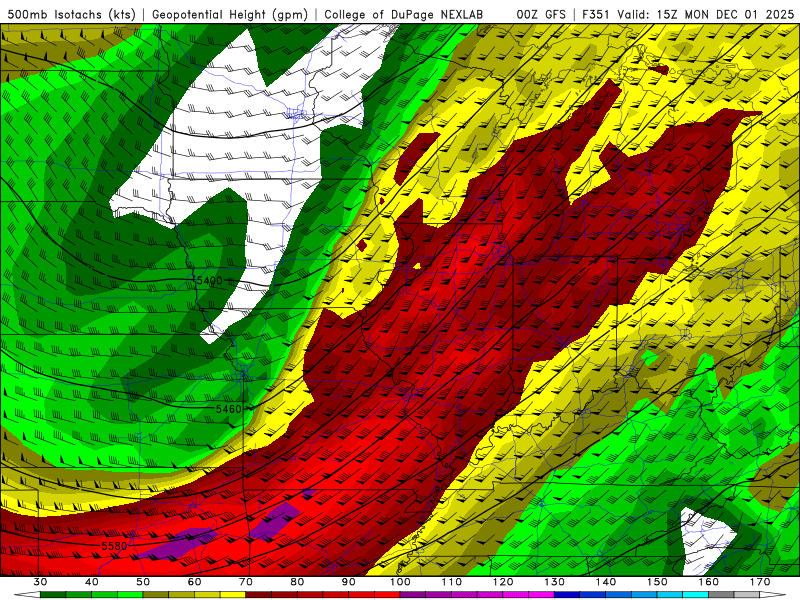Click the 5400 height contour label
The width and height of the screenshot is (800, 600).
209,281
